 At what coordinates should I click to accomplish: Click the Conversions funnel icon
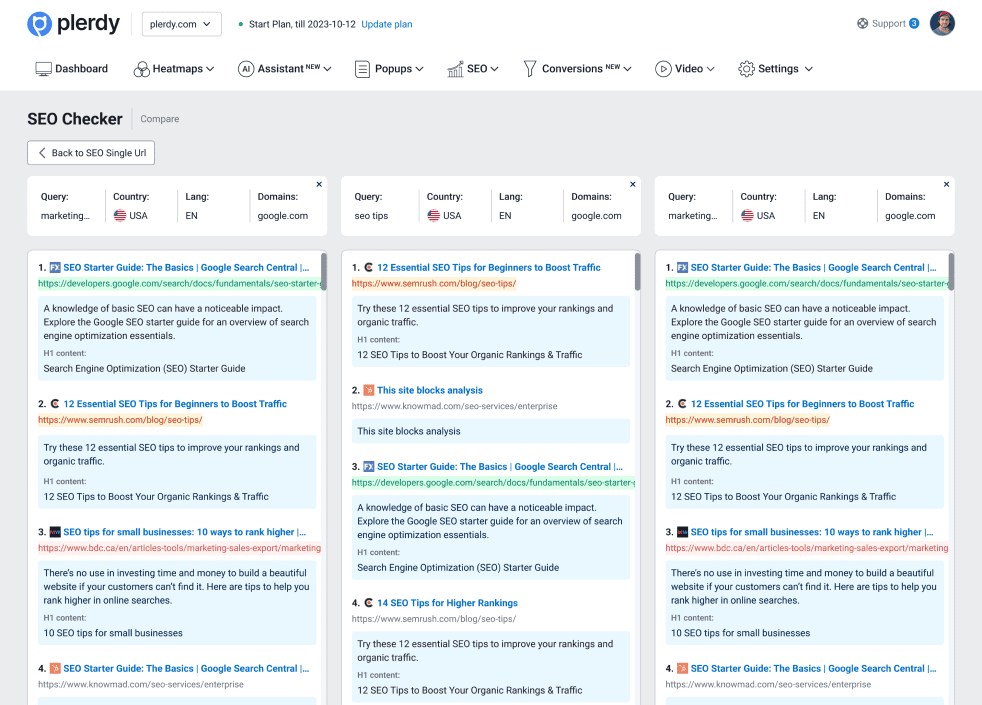(530, 69)
